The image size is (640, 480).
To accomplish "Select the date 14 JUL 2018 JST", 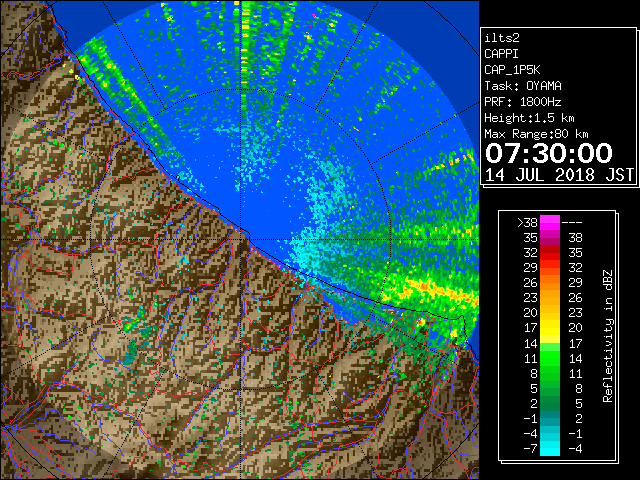I will 559,175.
